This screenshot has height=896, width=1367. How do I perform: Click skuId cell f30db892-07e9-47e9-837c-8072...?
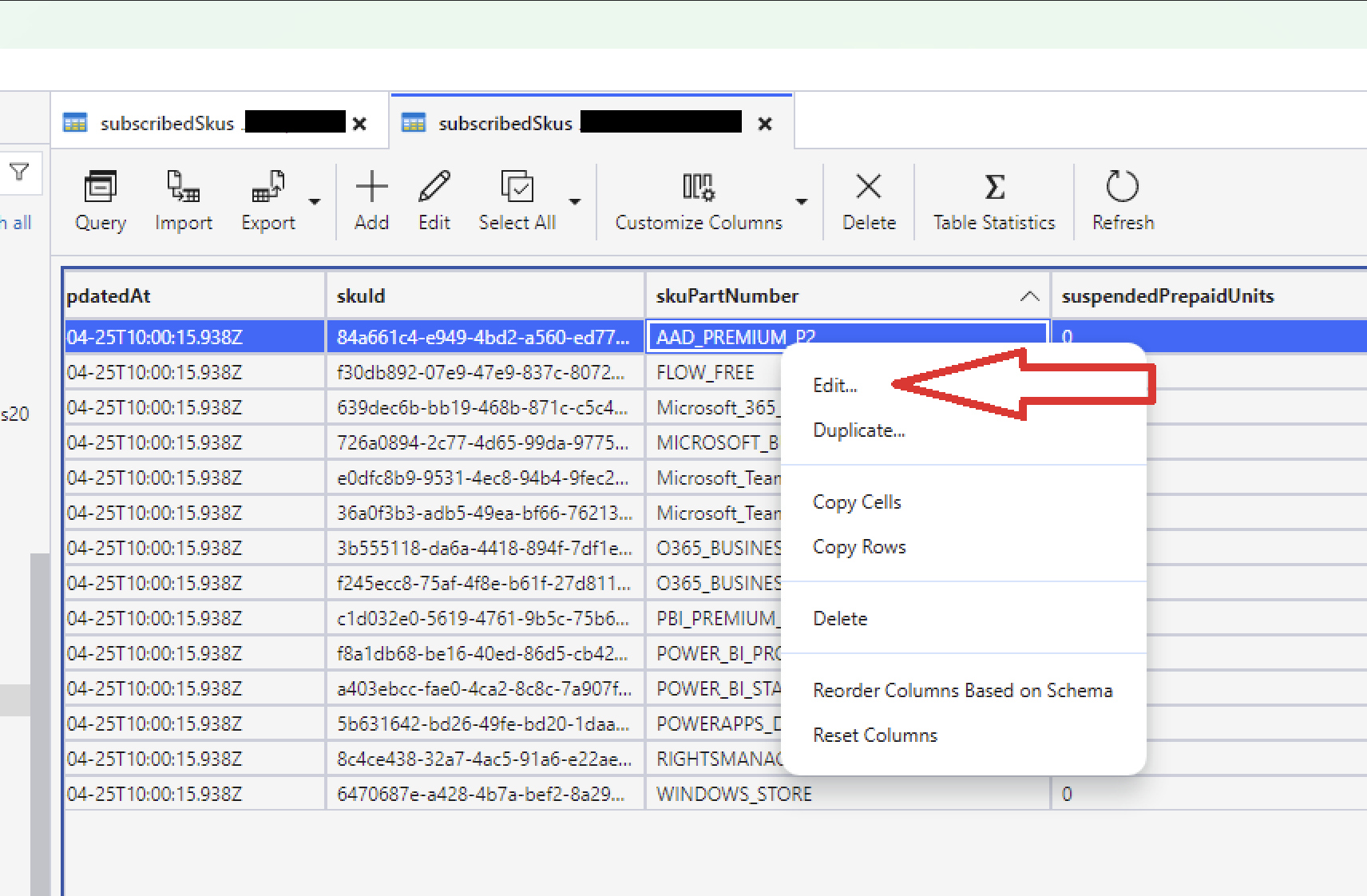[485, 372]
